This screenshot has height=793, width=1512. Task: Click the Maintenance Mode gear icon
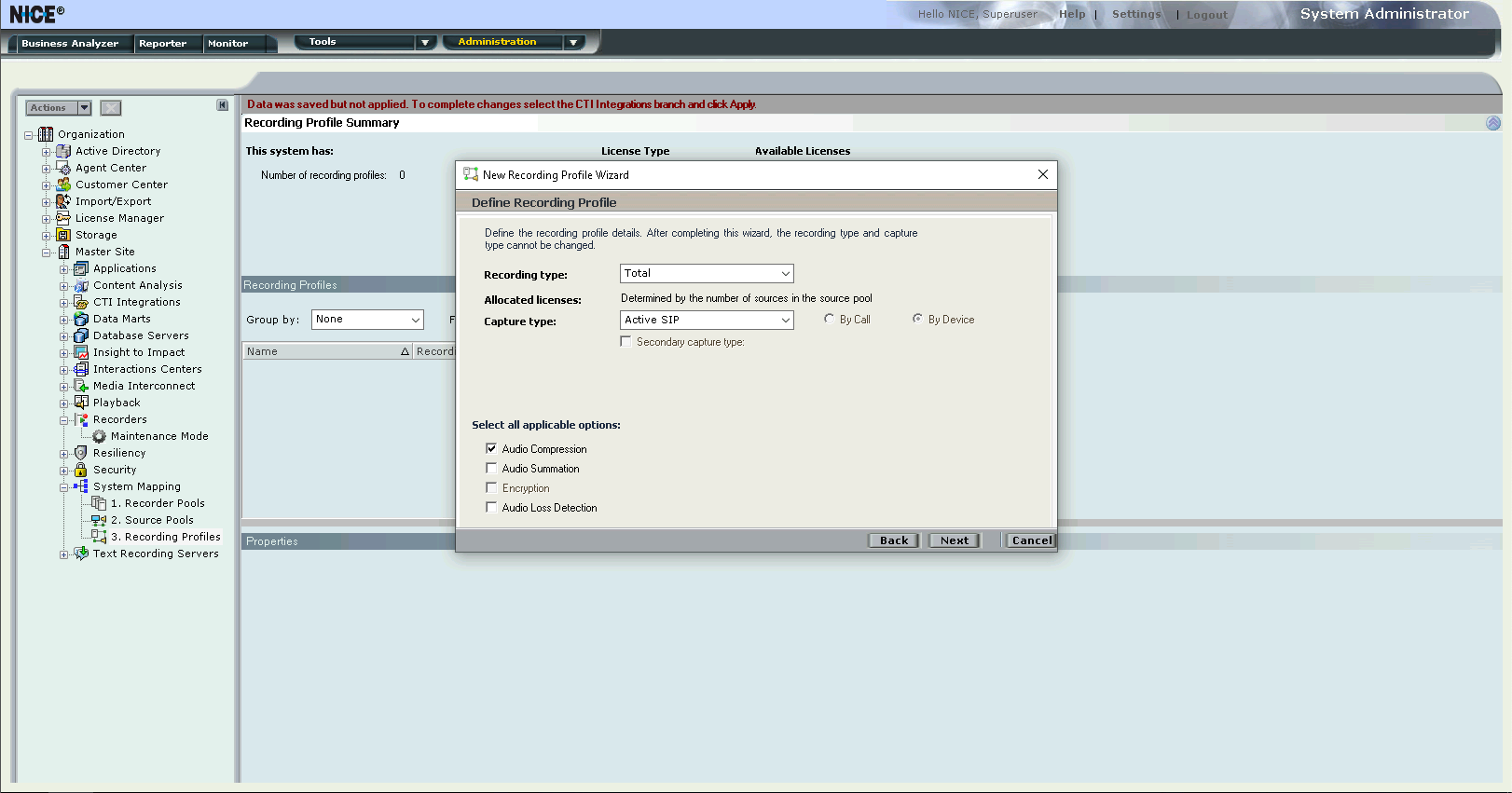pos(99,436)
